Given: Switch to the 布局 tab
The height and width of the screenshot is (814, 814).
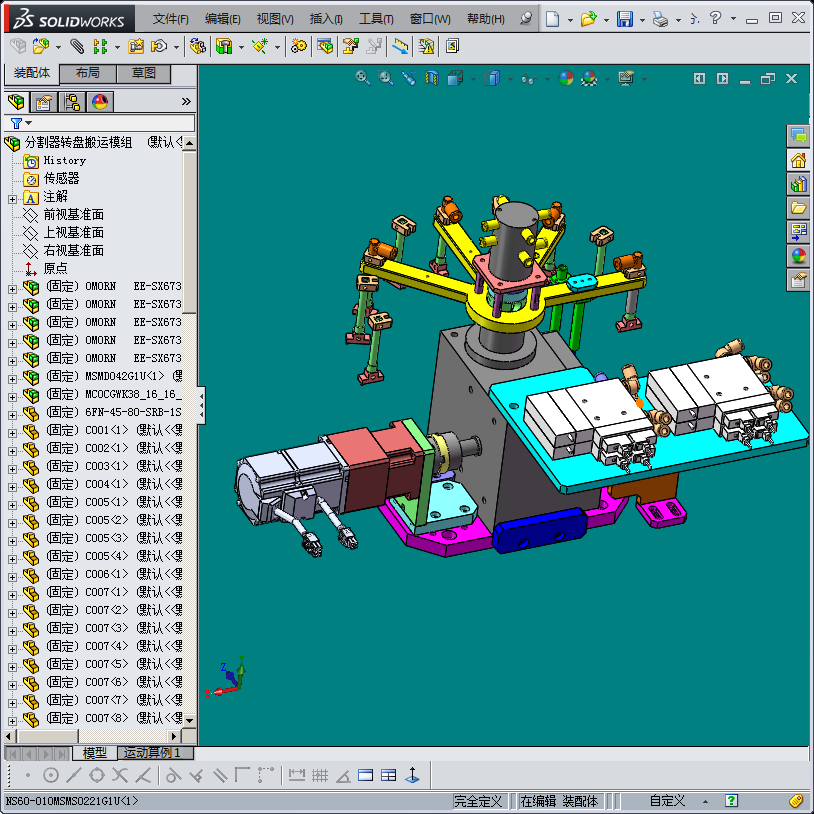Looking at the screenshot, I should (x=88, y=73).
